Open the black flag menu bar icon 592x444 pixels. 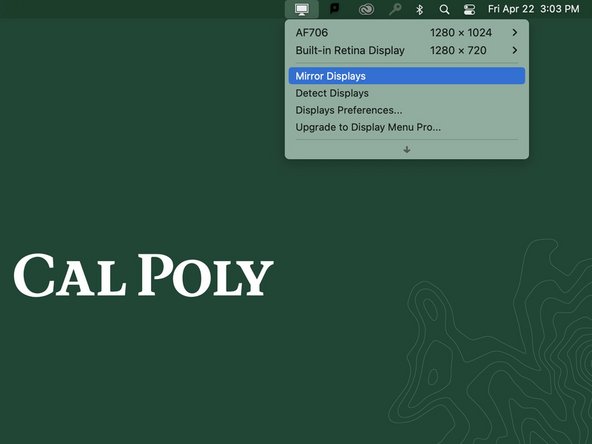pos(334,9)
